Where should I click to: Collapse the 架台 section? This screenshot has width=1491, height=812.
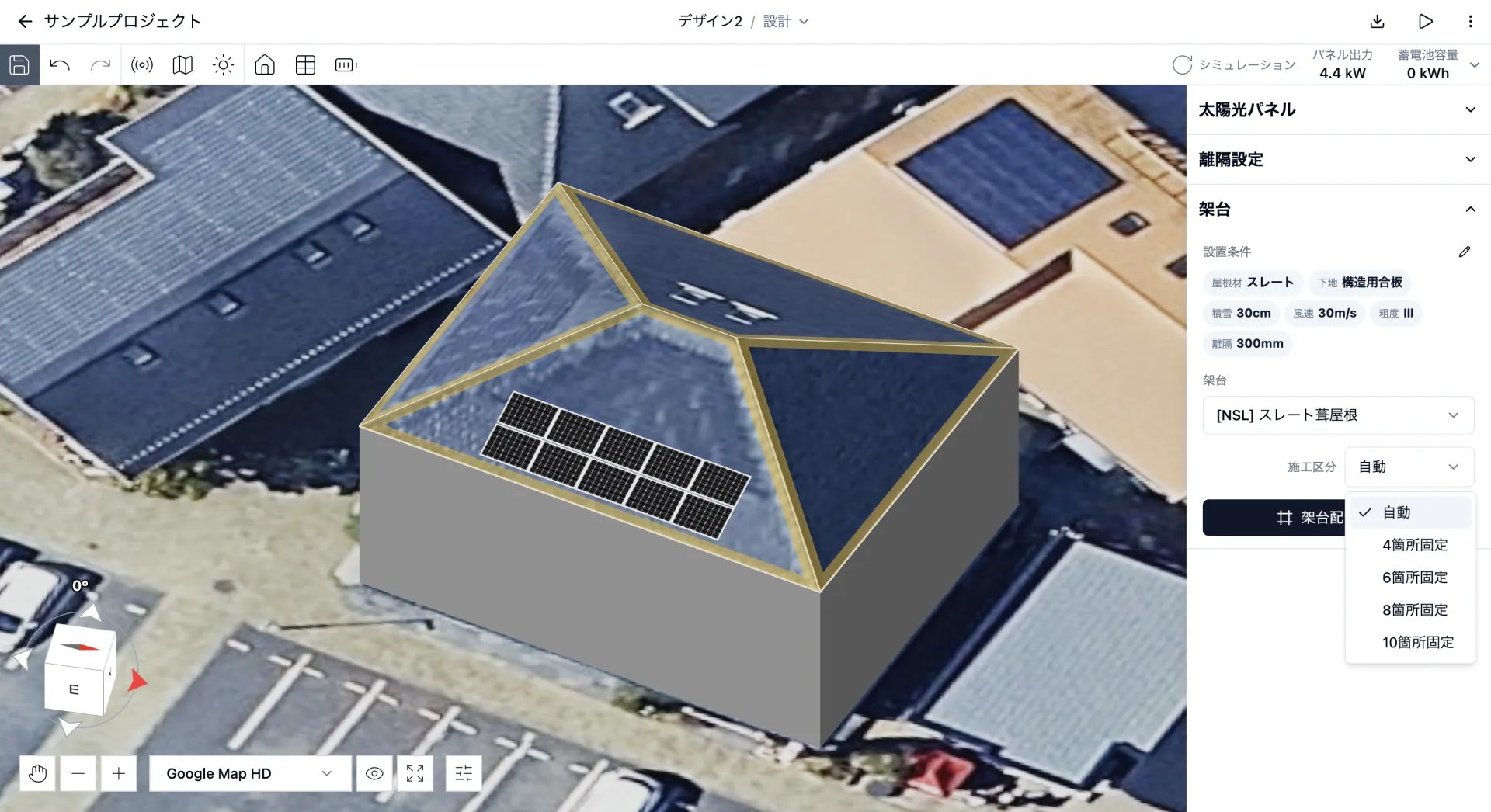[x=1338, y=209]
